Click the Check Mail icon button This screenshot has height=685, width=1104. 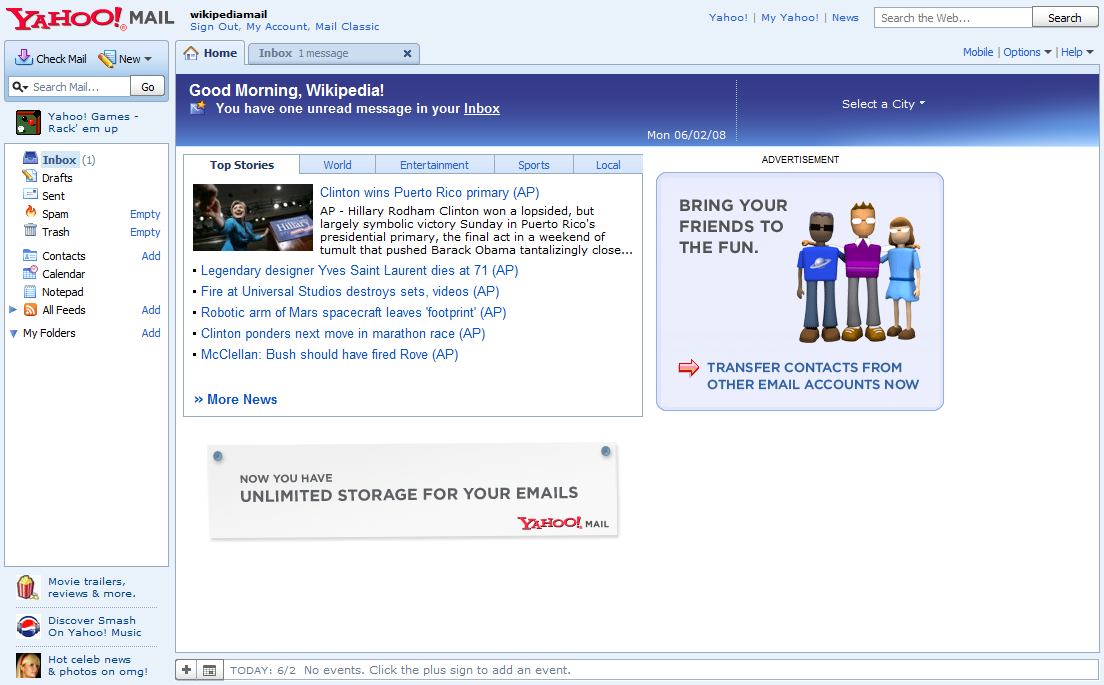25,59
